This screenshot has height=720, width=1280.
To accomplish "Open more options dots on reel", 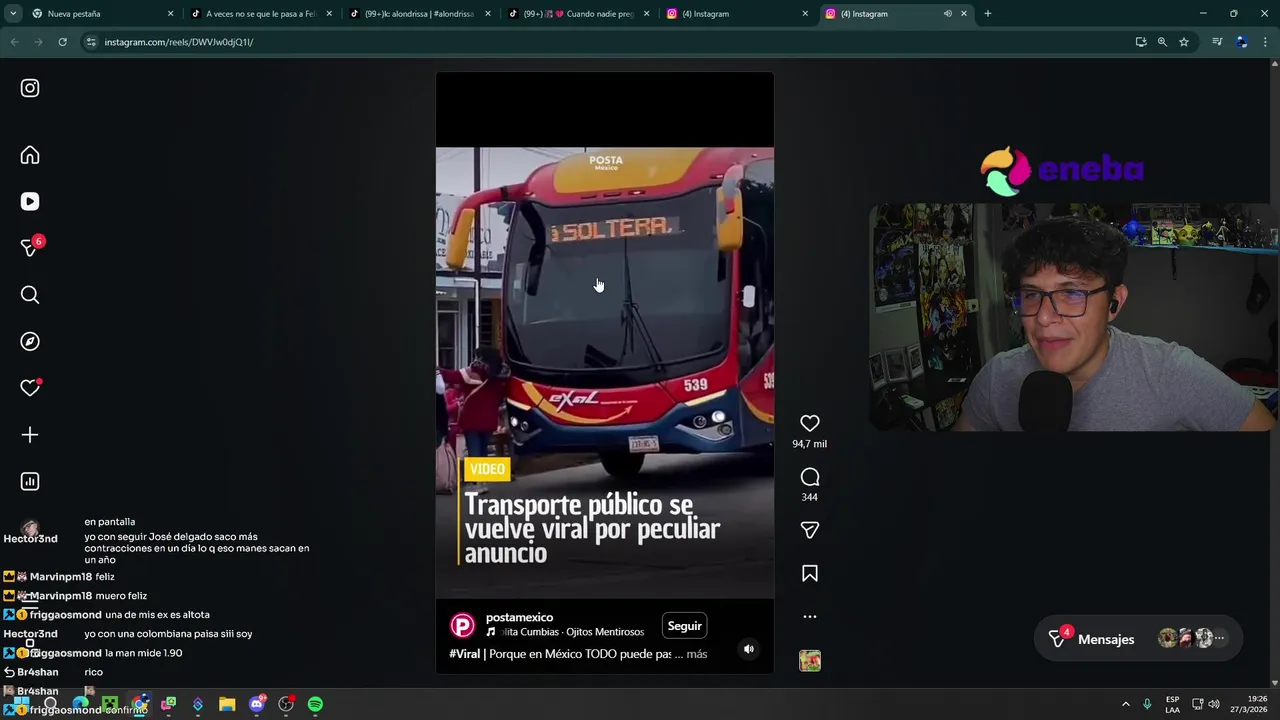I will [x=810, y=617].
